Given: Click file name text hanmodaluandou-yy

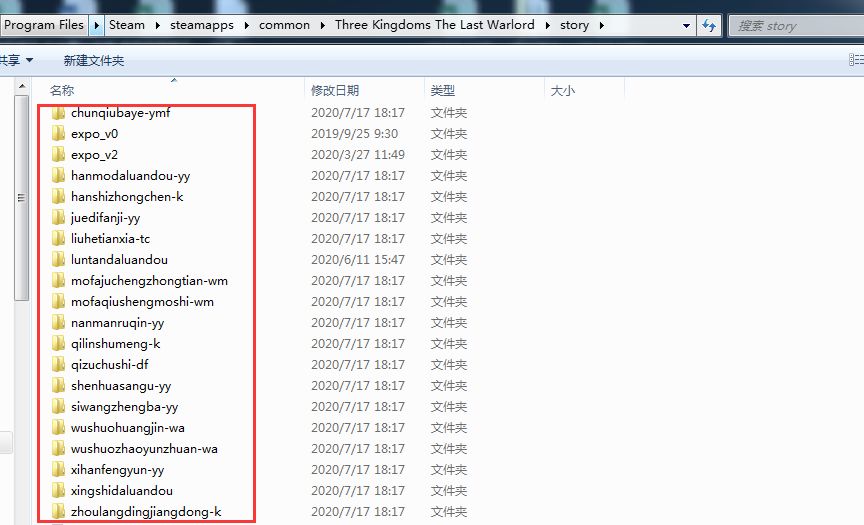Looking at the screenshot, I should click(131, 176).
